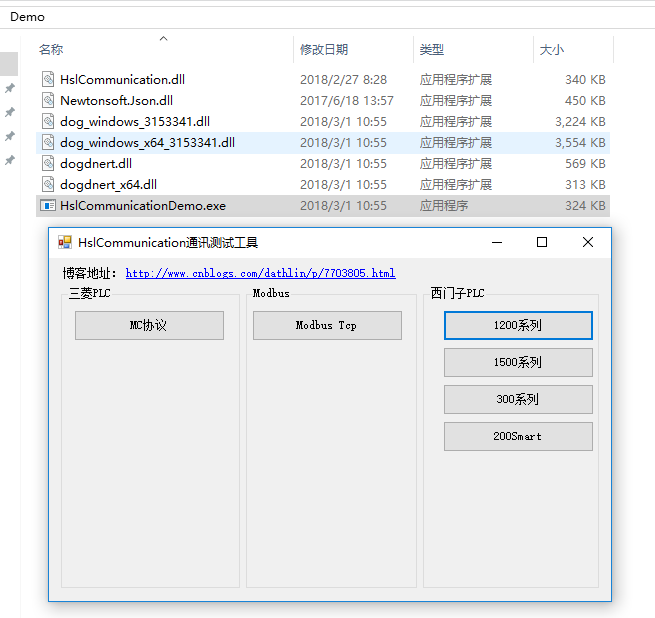Open the MC协议 test button
The image size is (655, 618).
pyautogui.click(x=149, y=325)
